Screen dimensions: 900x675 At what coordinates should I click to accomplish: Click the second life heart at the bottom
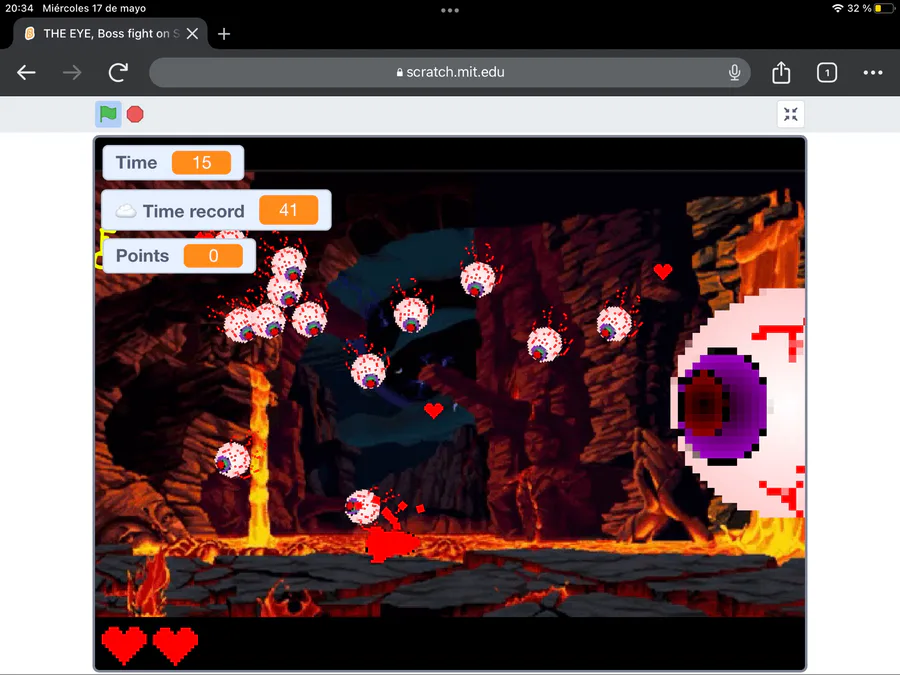coord(176,645)
